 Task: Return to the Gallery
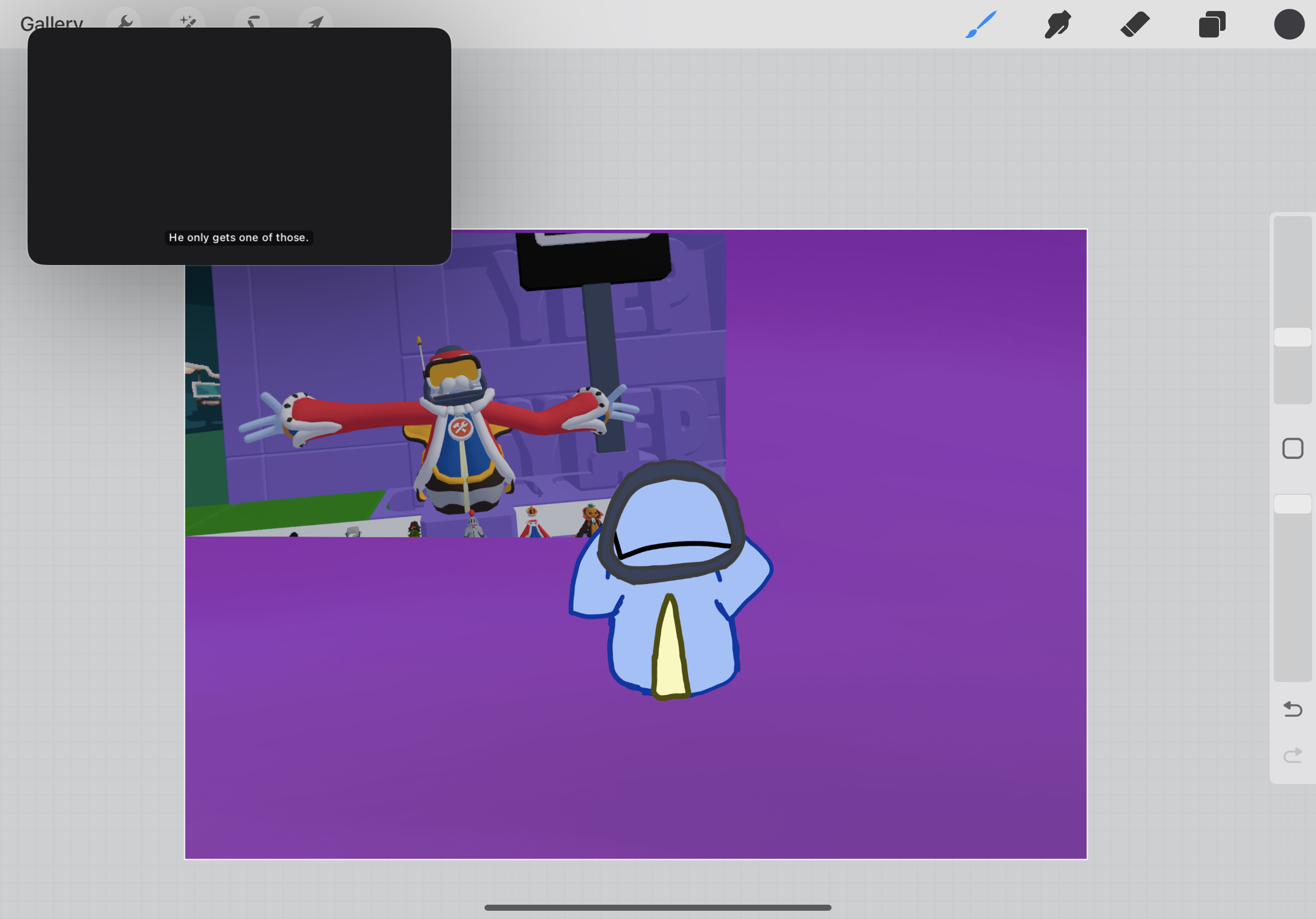(x=52, y=23)
